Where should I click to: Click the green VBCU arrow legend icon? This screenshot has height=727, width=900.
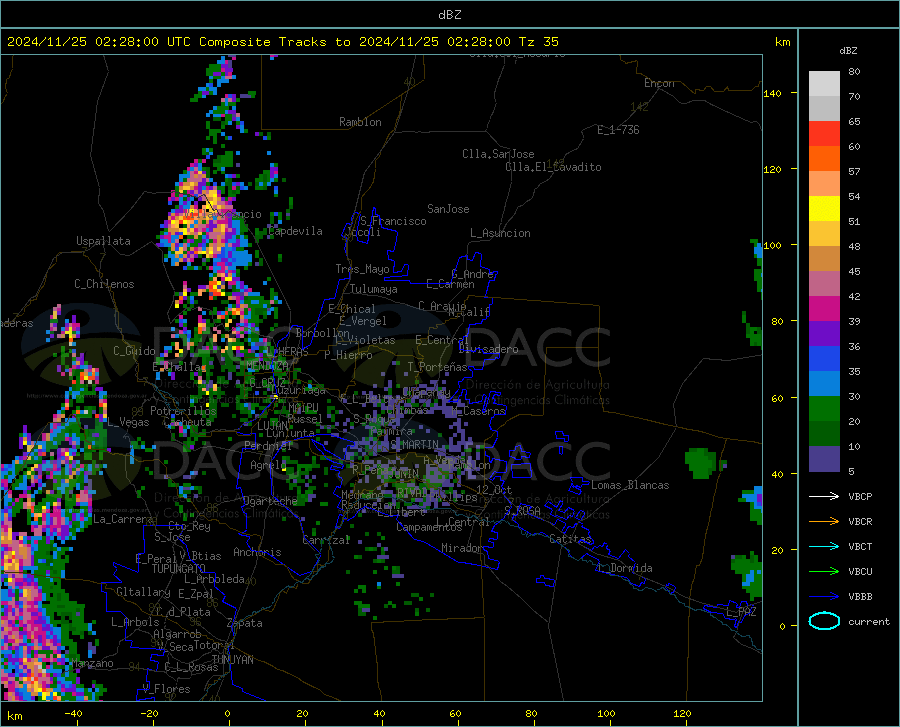click(824, 572)
